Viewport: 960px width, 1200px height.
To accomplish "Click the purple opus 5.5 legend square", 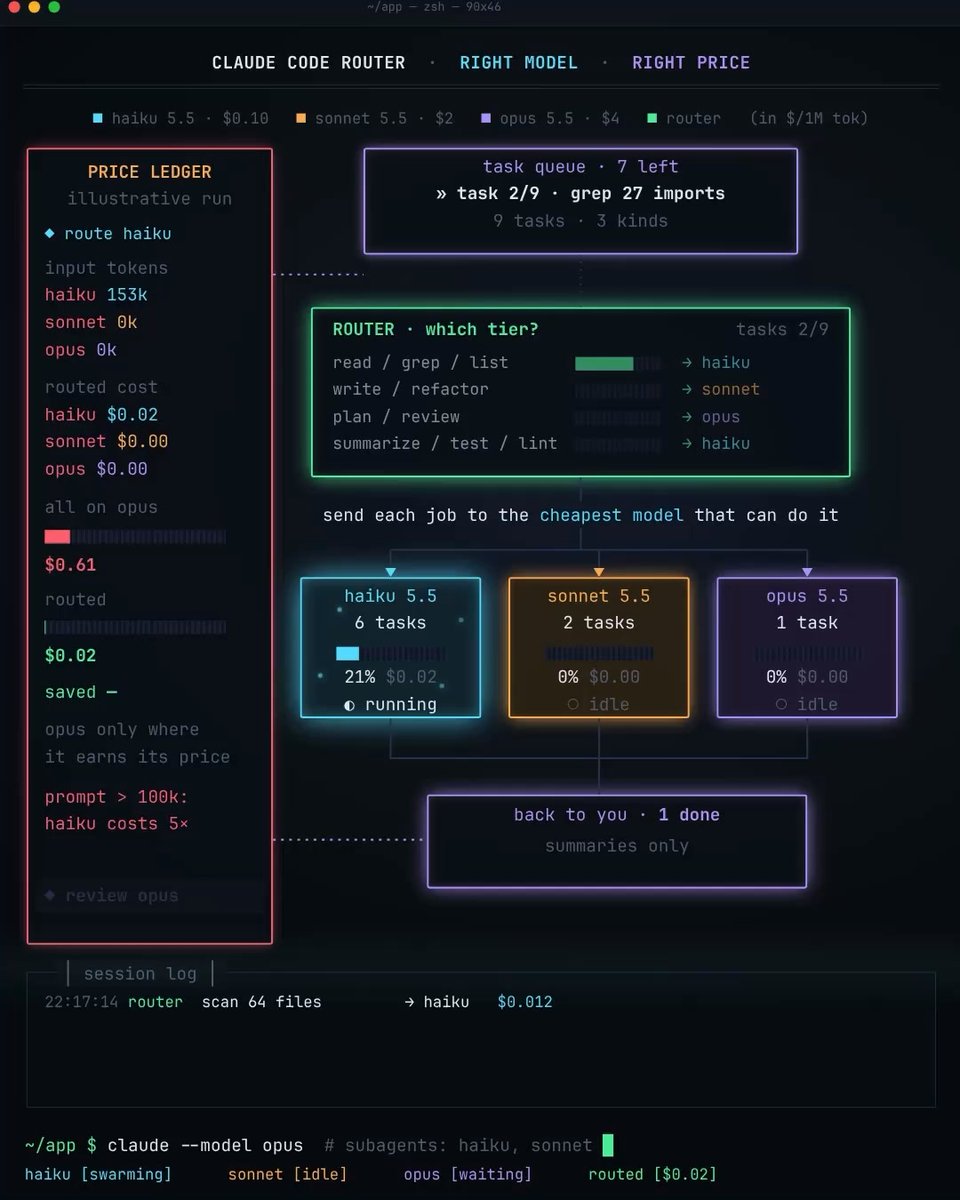I will coord(486,118).
